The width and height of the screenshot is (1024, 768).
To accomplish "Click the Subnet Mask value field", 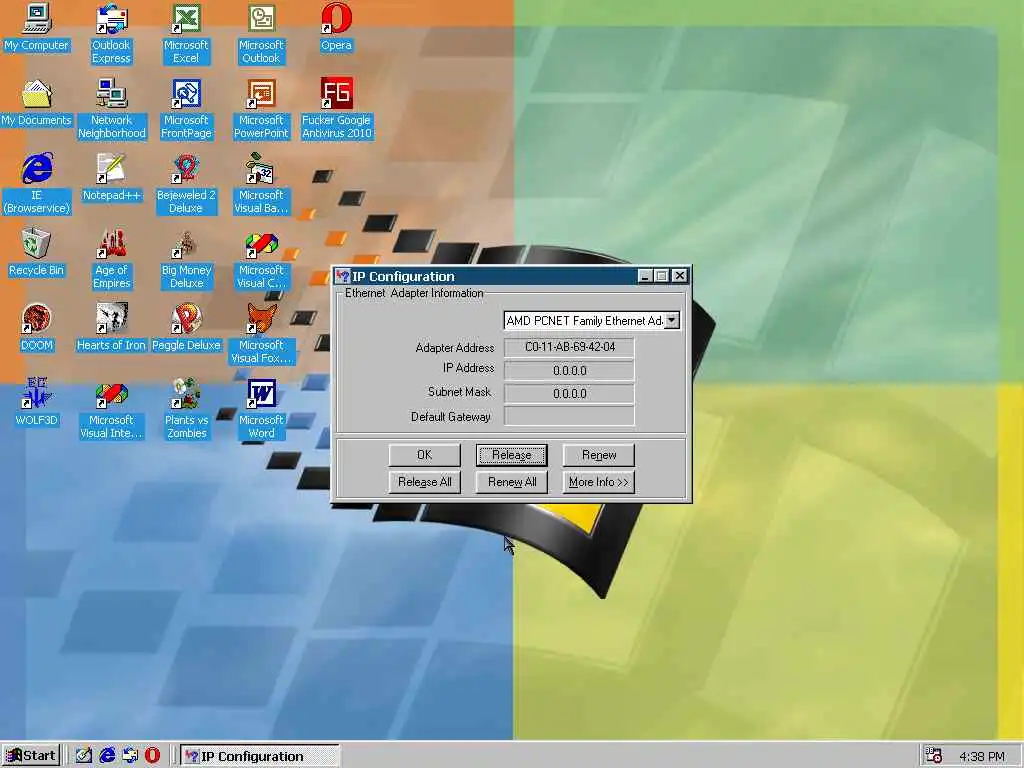I will (x=569, y=393).
